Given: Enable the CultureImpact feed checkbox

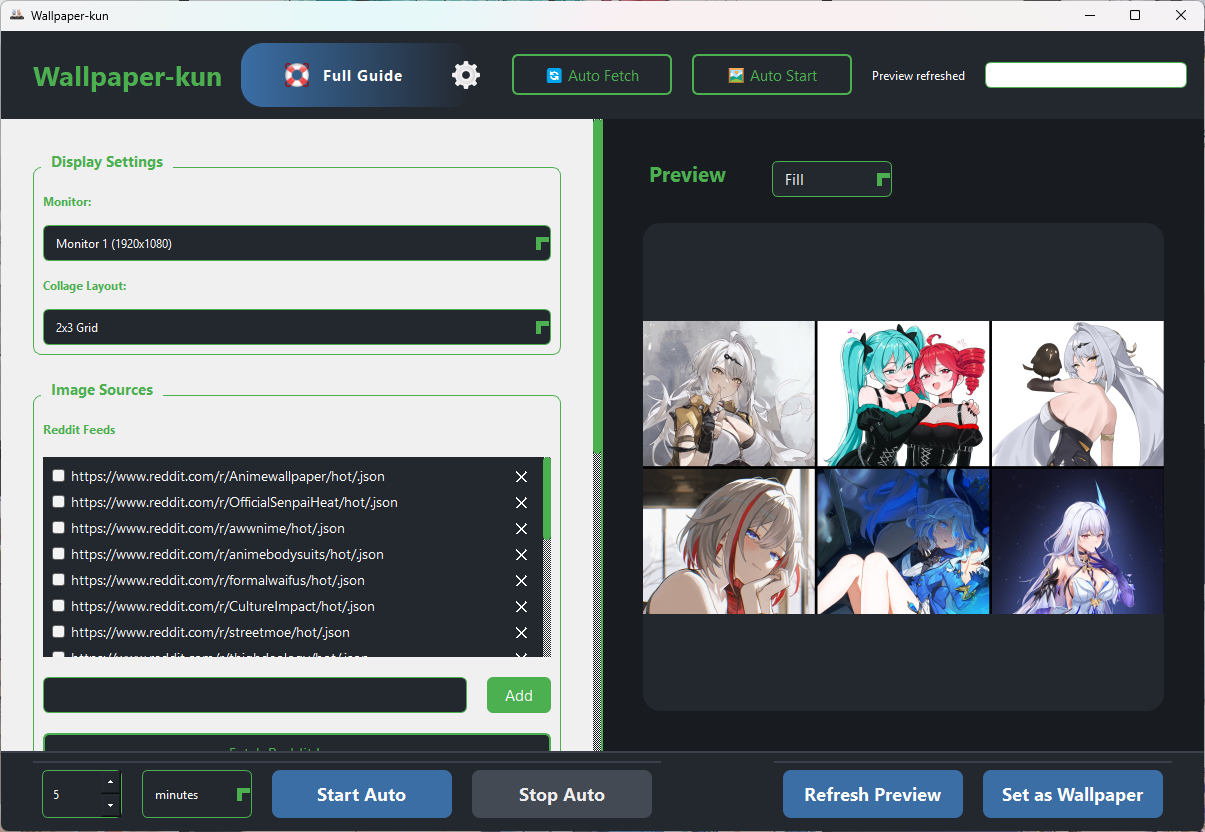Looking at the screenshot, I should pos(59,606).
